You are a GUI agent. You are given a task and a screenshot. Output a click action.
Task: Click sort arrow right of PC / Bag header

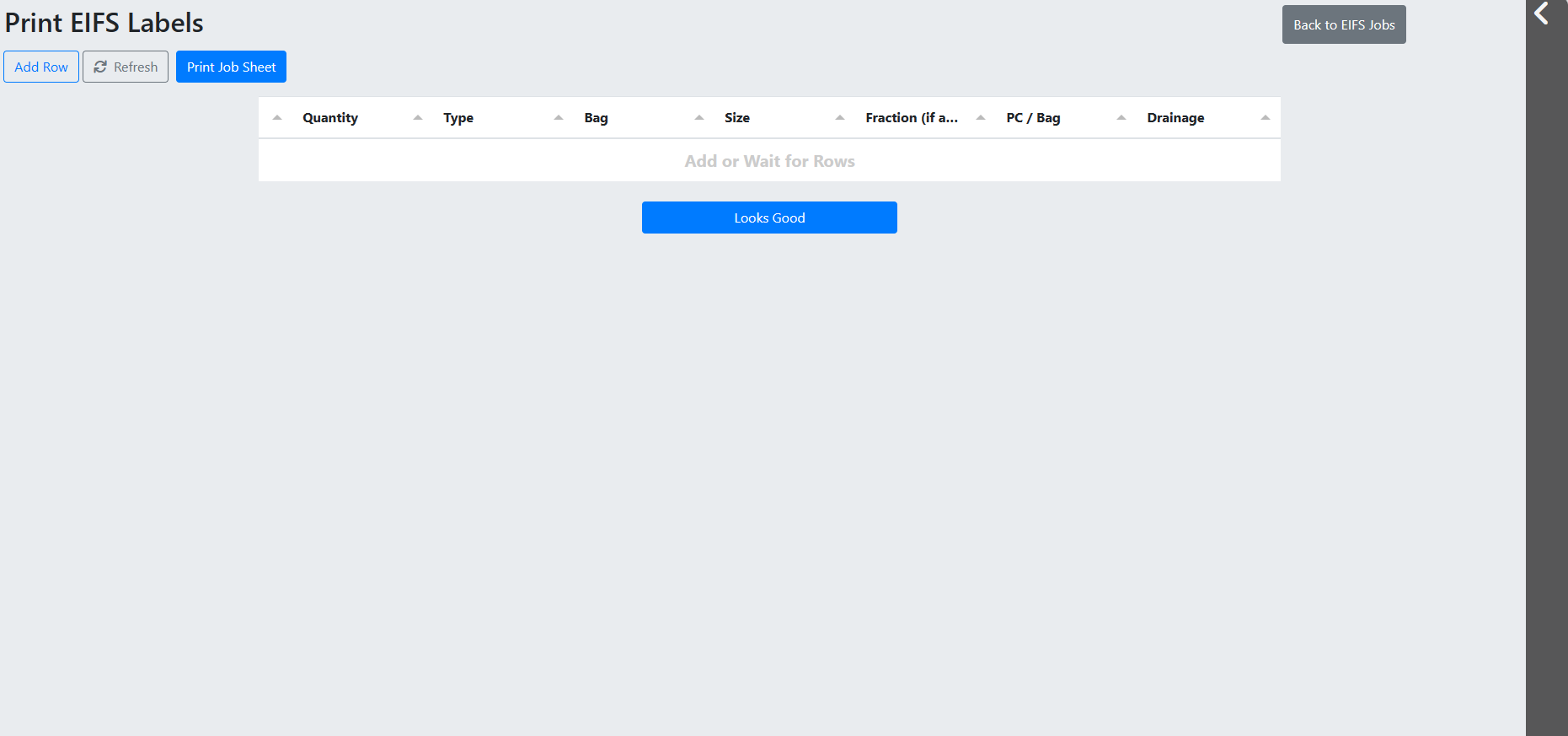pyautogui.click(x=1121, y=118)
